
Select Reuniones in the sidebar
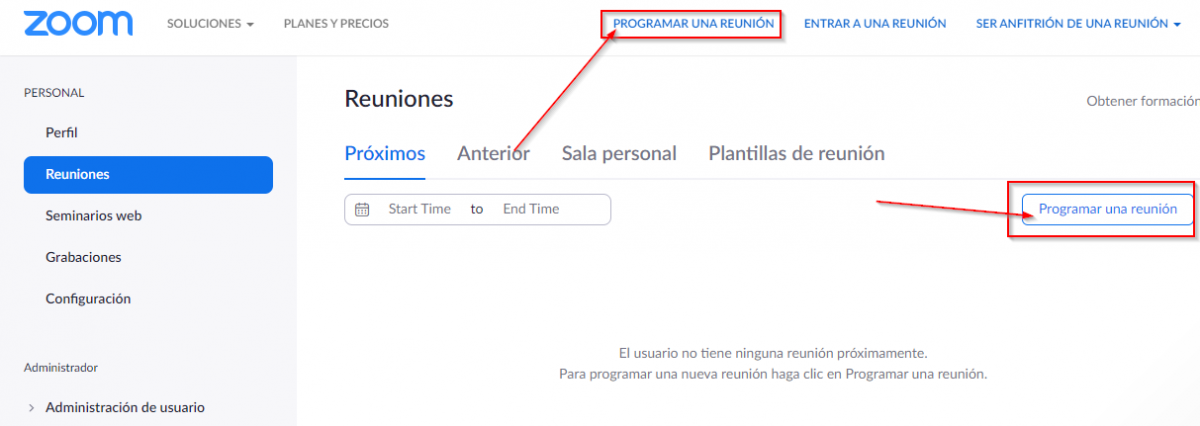click(x=148, y=174)
